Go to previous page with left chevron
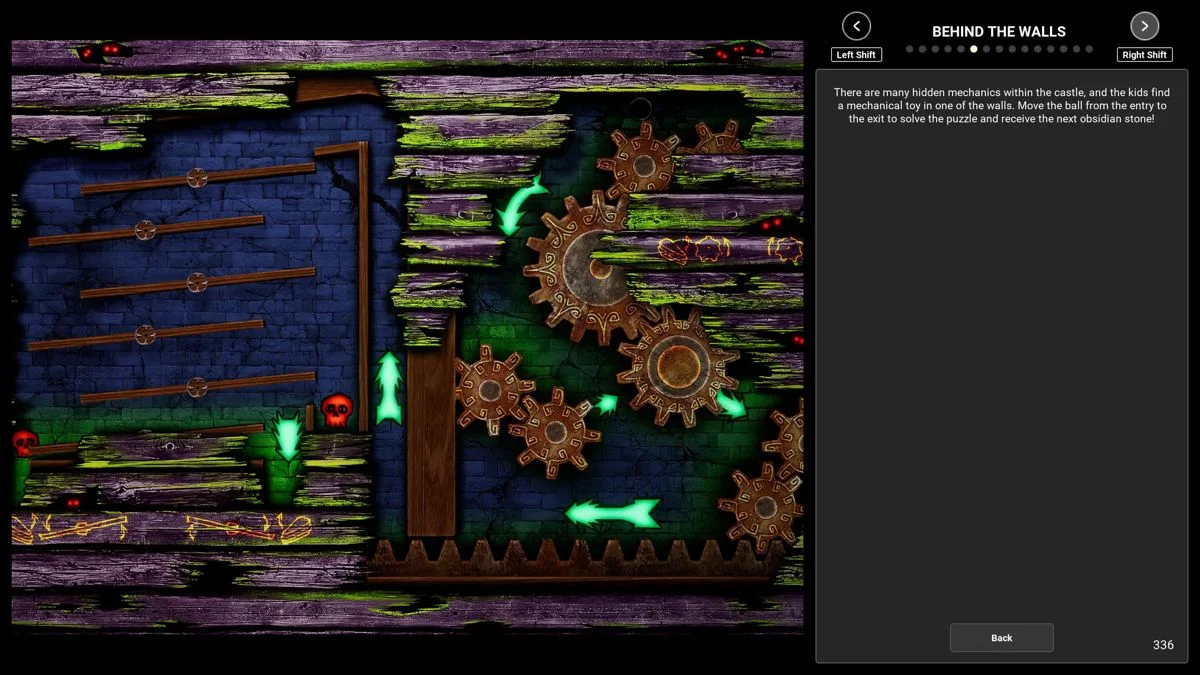The width and height of the screenshot is (1200, 675). point(856,26)
